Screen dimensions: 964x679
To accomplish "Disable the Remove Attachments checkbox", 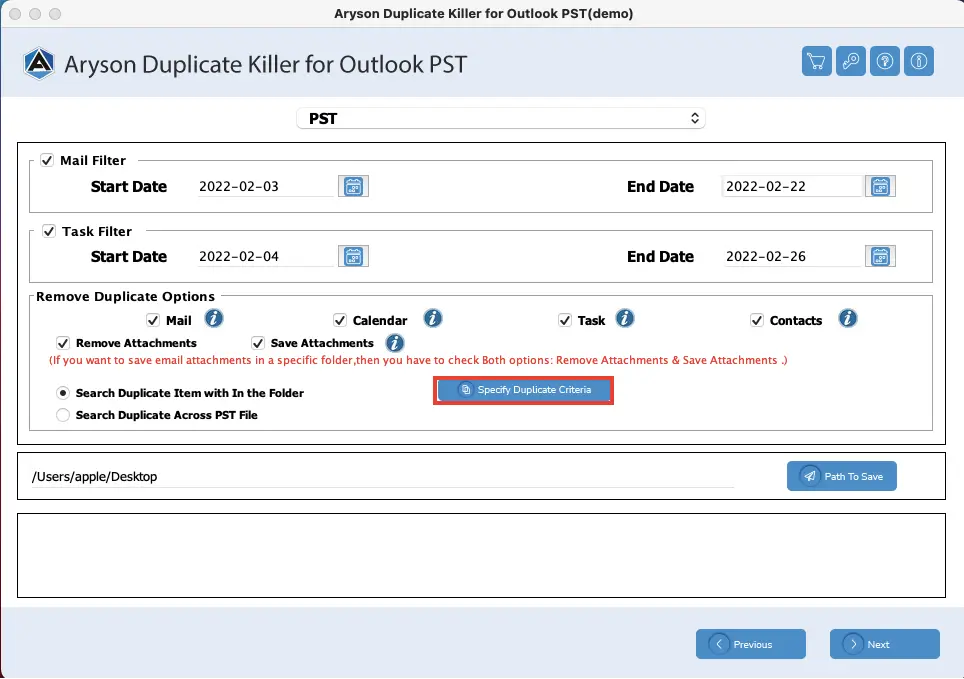I will point(63,343).
